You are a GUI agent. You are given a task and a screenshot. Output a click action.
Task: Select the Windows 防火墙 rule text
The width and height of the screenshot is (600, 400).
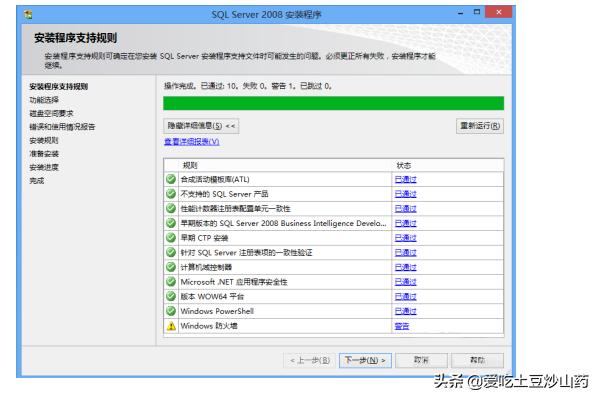tap(209, 326)
